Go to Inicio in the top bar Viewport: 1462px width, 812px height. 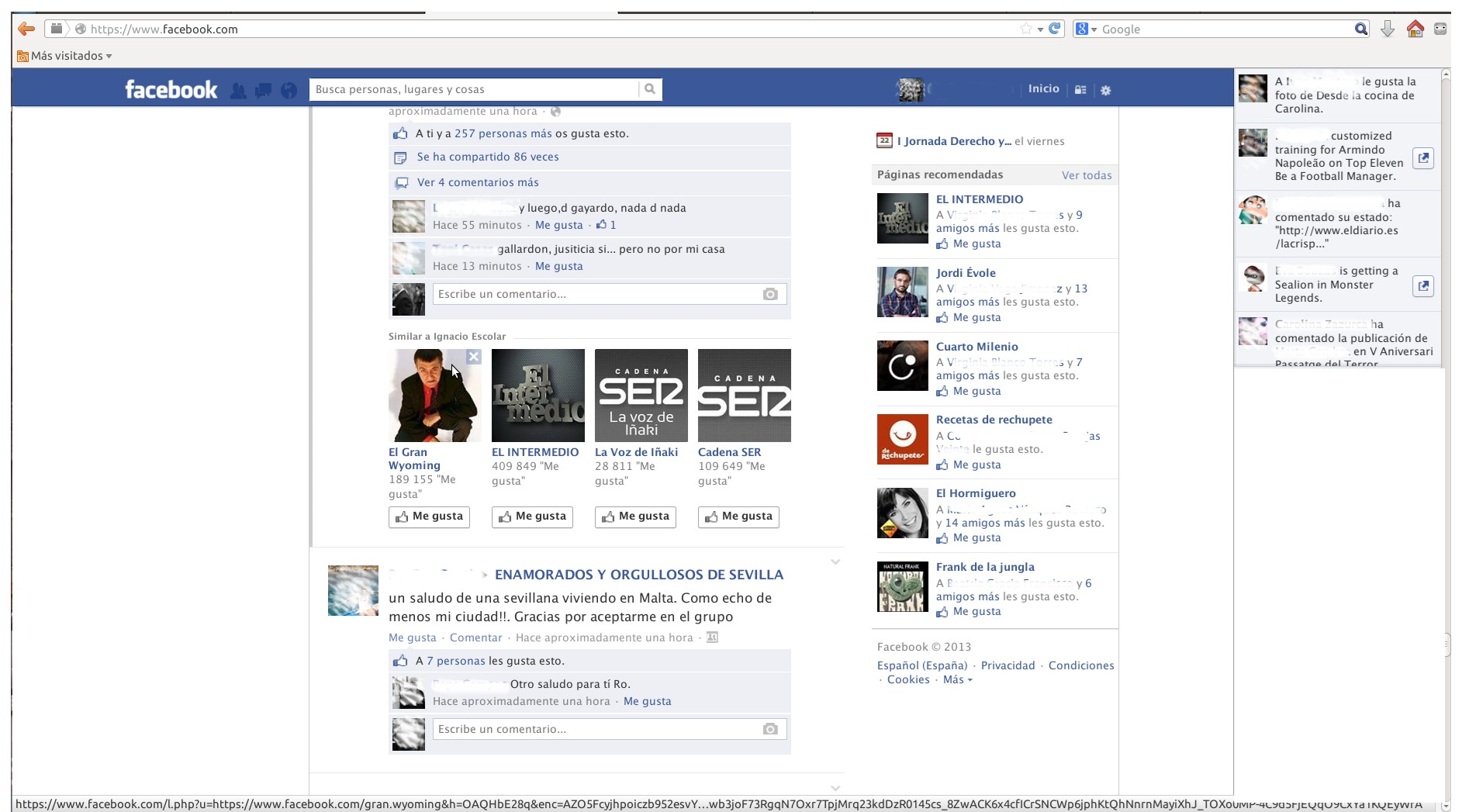tap(1043, 88)
